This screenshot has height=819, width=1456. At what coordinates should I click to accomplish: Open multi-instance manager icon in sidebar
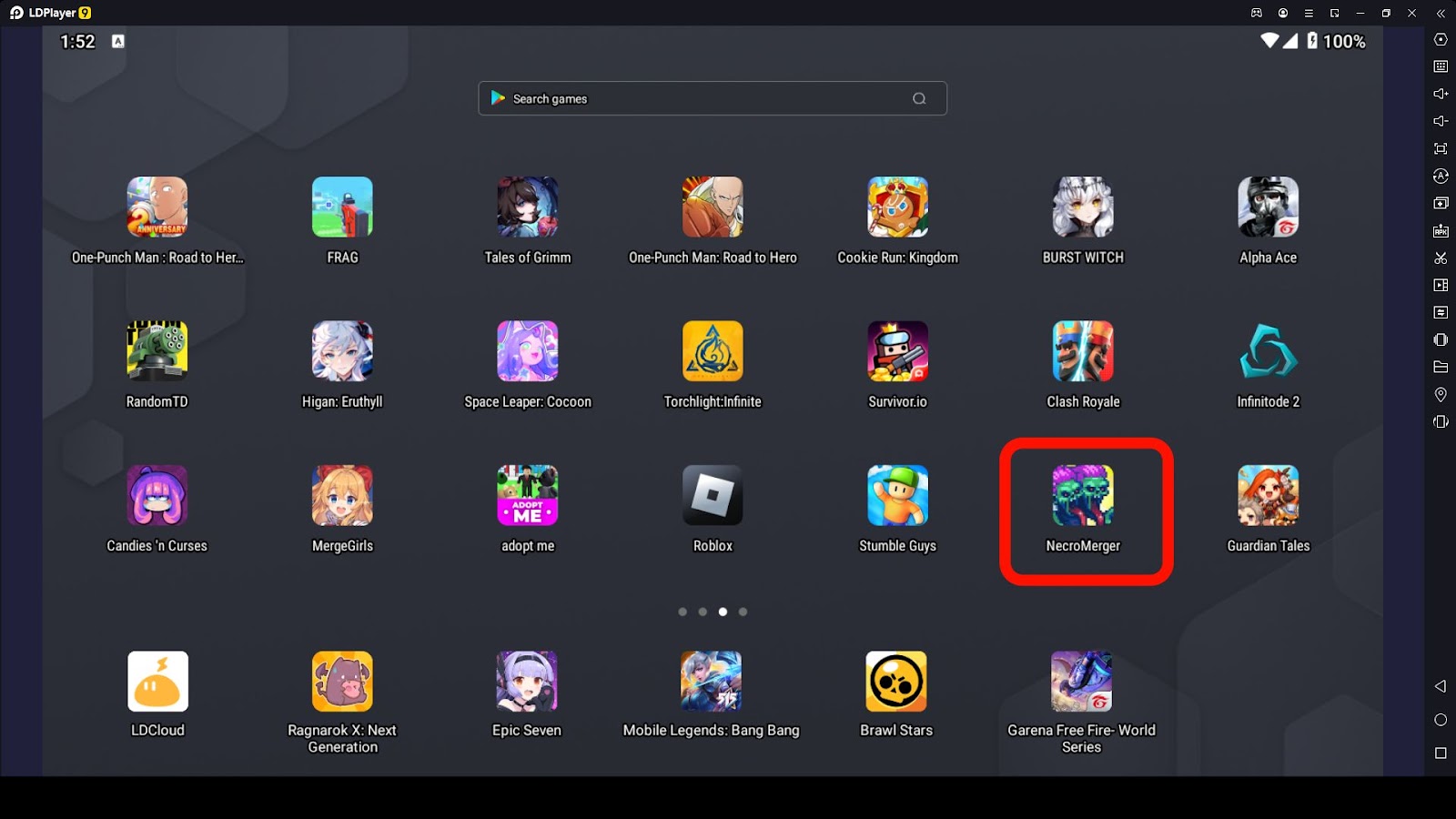click(x=1441, y=203)
